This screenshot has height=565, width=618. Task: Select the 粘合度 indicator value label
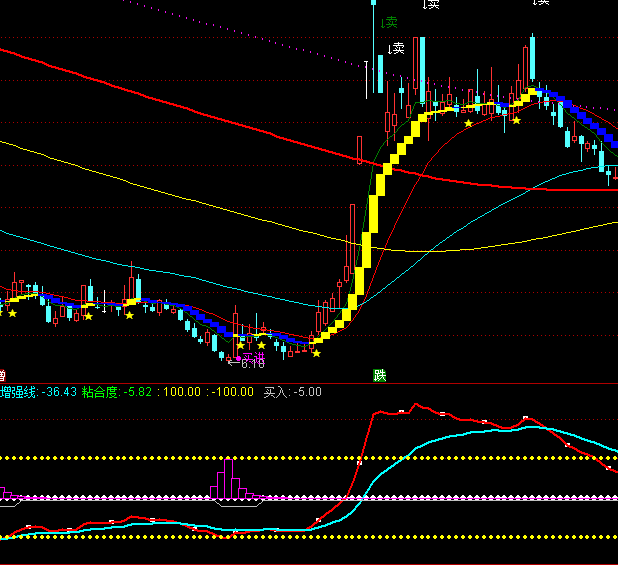(x=119, y=392)
